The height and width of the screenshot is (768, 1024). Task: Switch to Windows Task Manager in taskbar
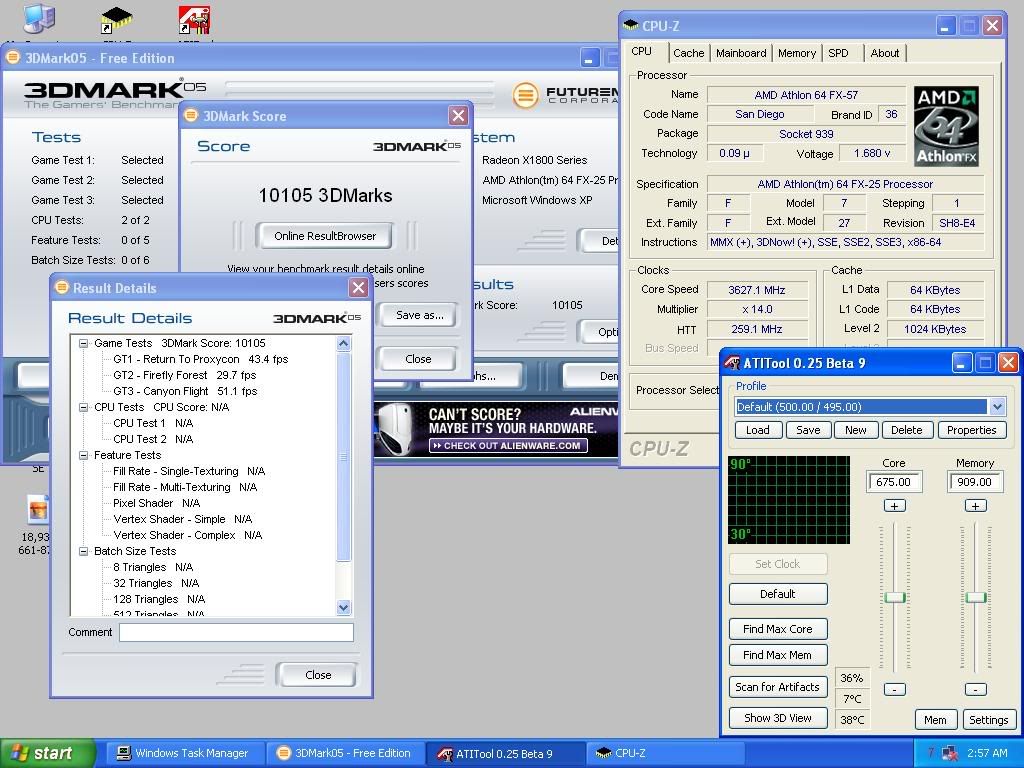[184, 753]
